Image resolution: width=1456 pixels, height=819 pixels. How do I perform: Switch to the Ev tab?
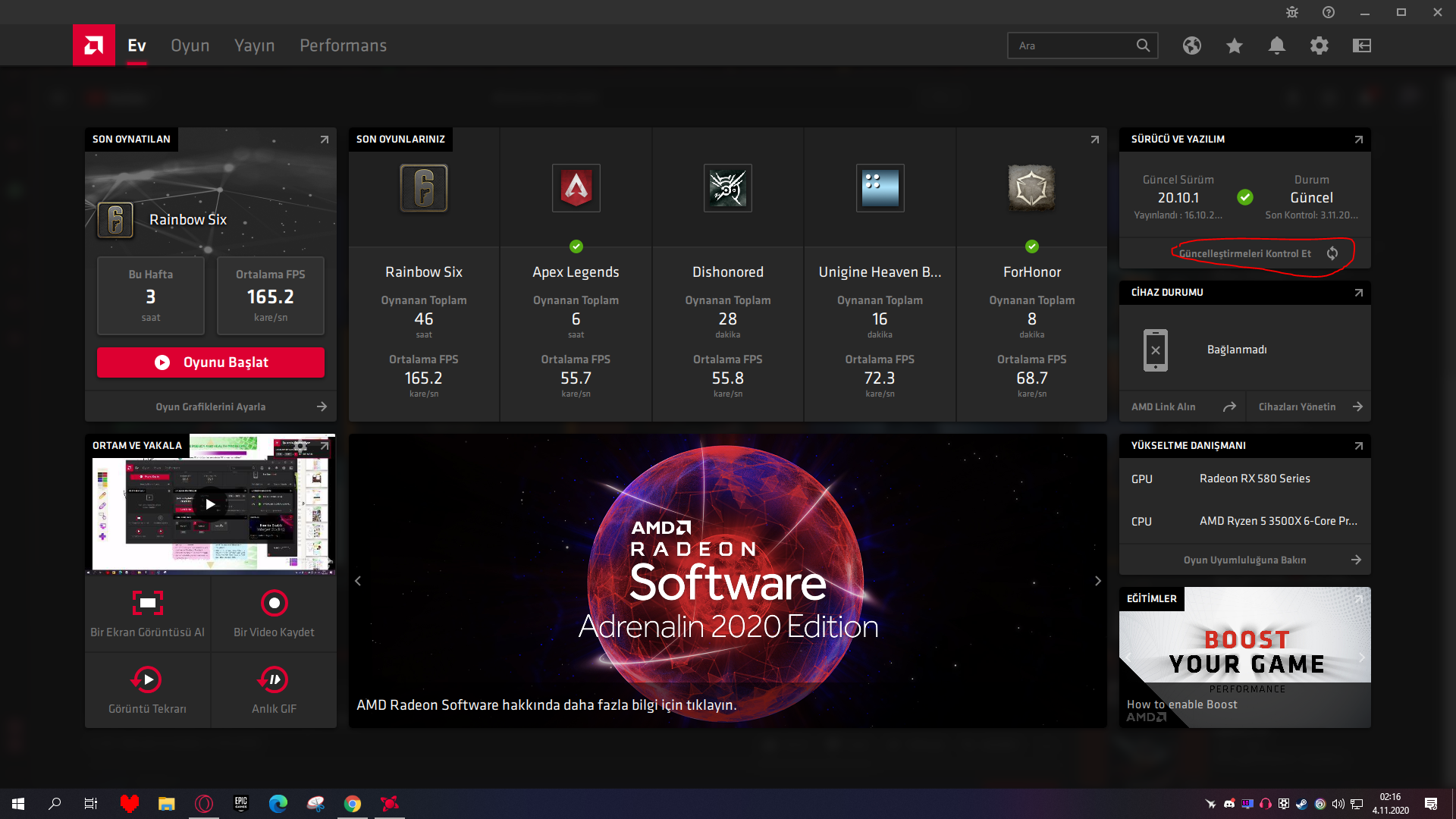136,45
